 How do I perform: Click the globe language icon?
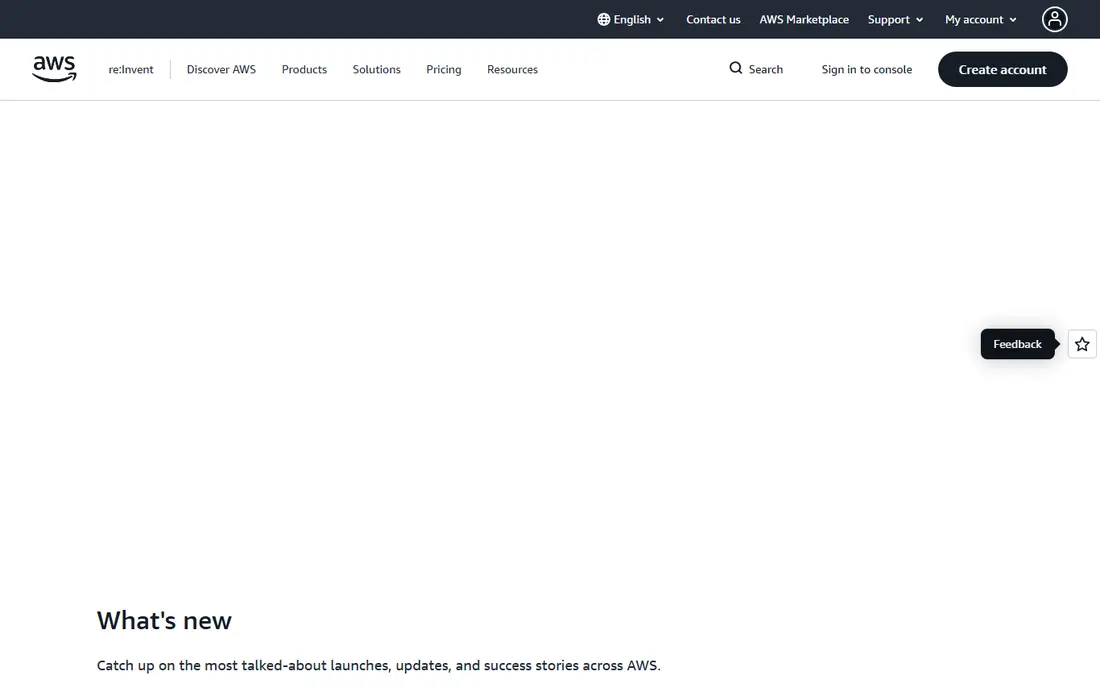(x=603, y=20)
